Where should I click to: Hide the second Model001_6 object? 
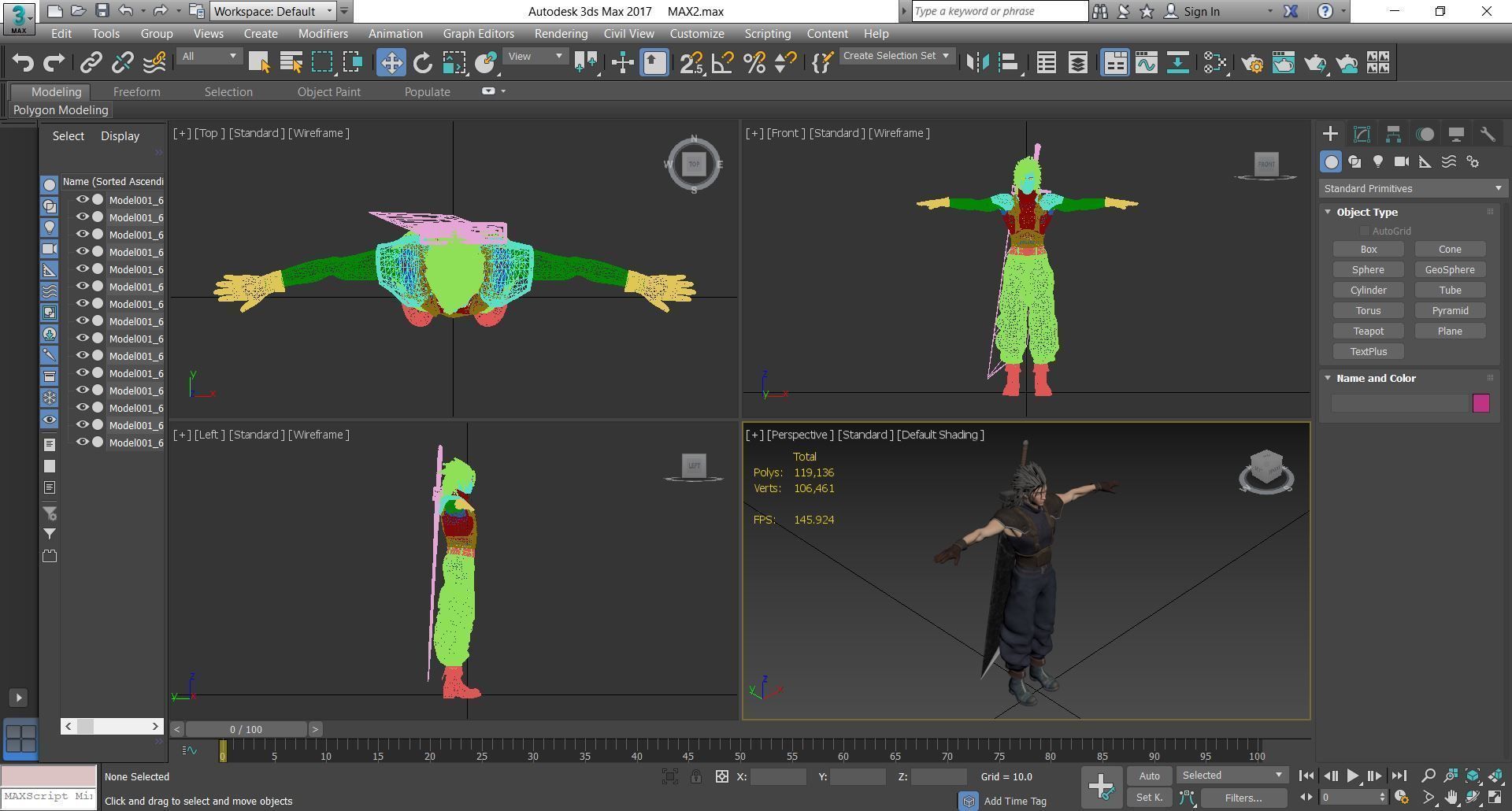click(82, 217)
